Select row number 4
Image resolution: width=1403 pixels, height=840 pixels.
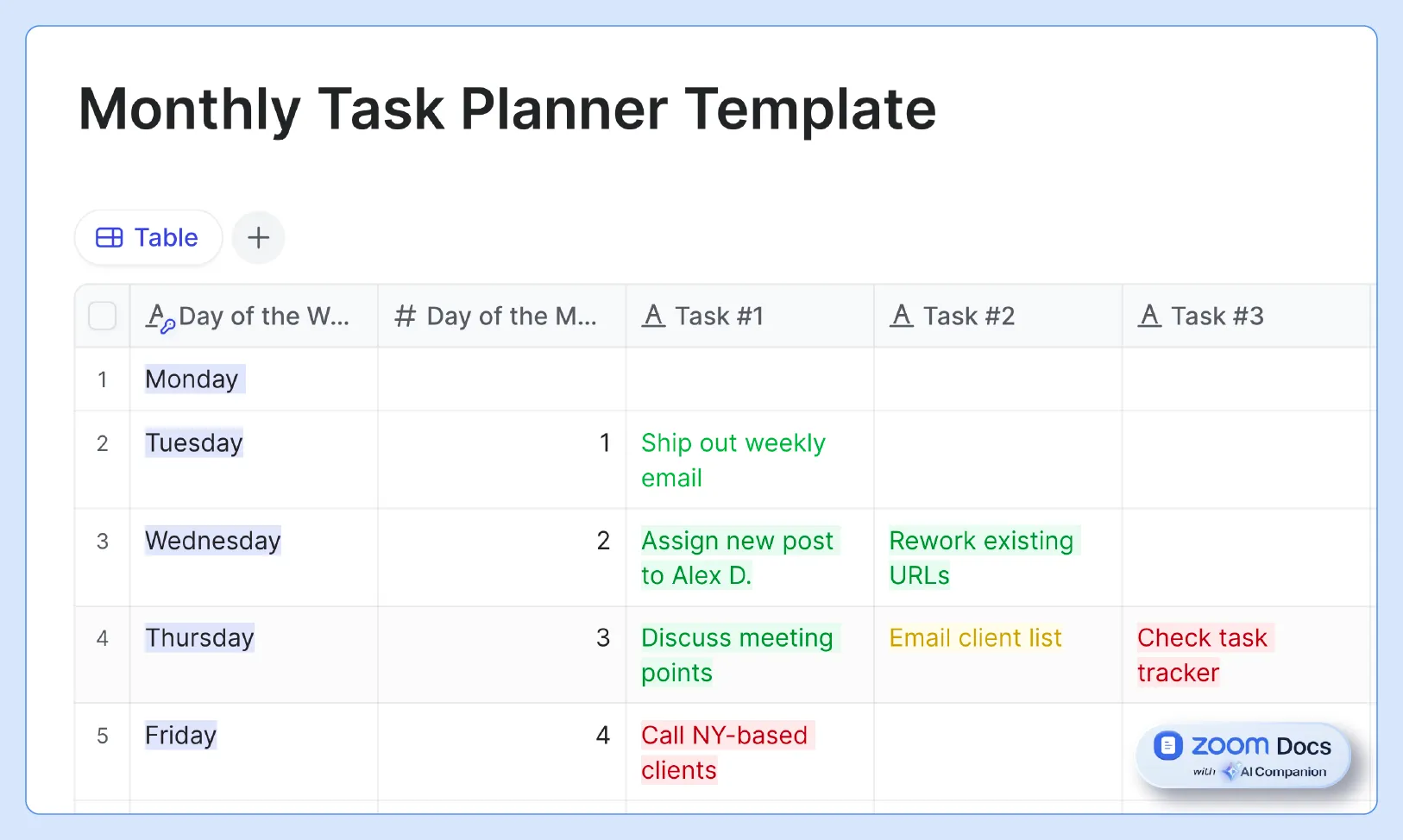click(102, 638)
